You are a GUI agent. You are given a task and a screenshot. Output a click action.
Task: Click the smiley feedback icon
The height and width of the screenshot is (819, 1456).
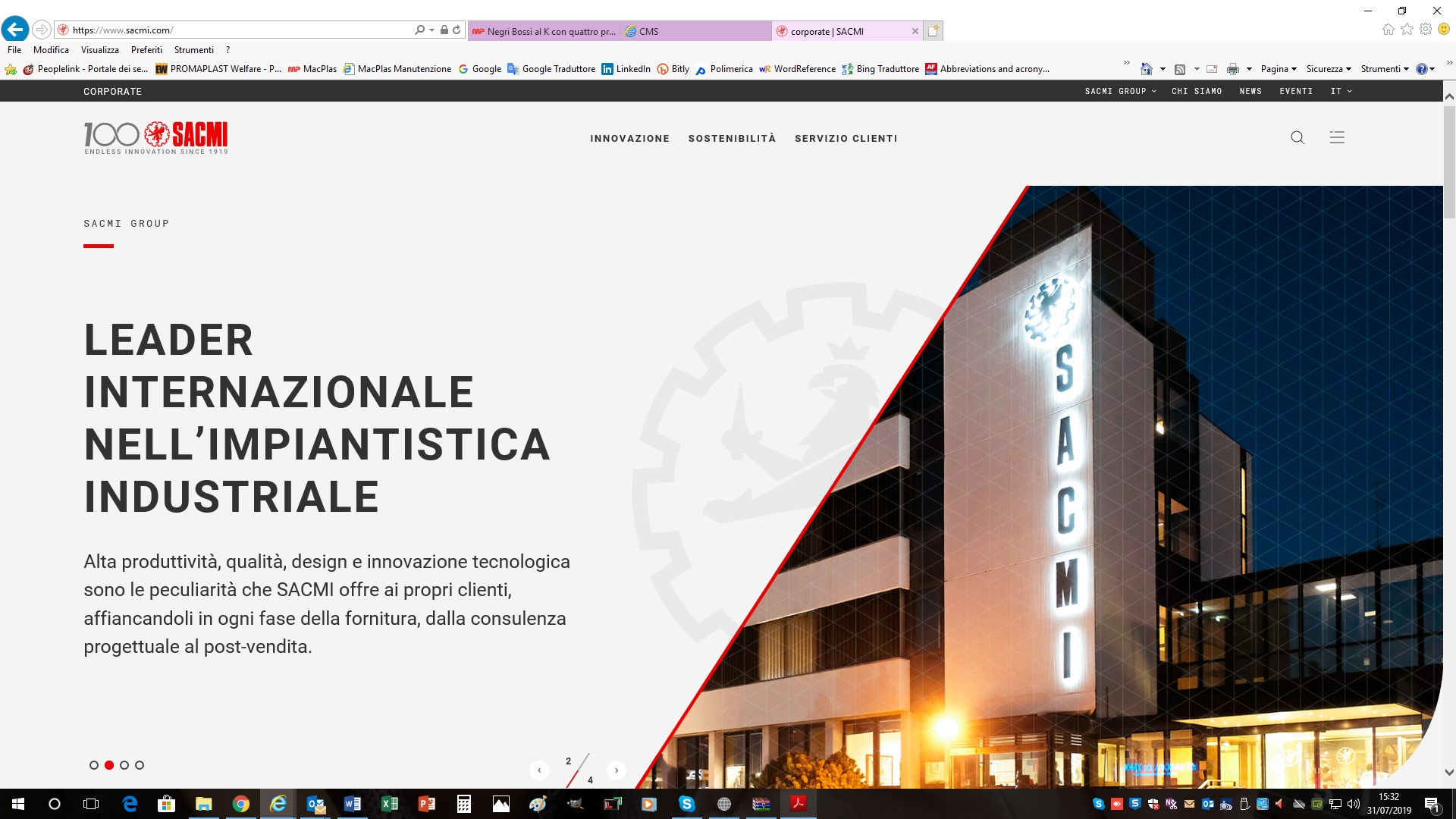pyautogui.click(x=1444, y=29)
